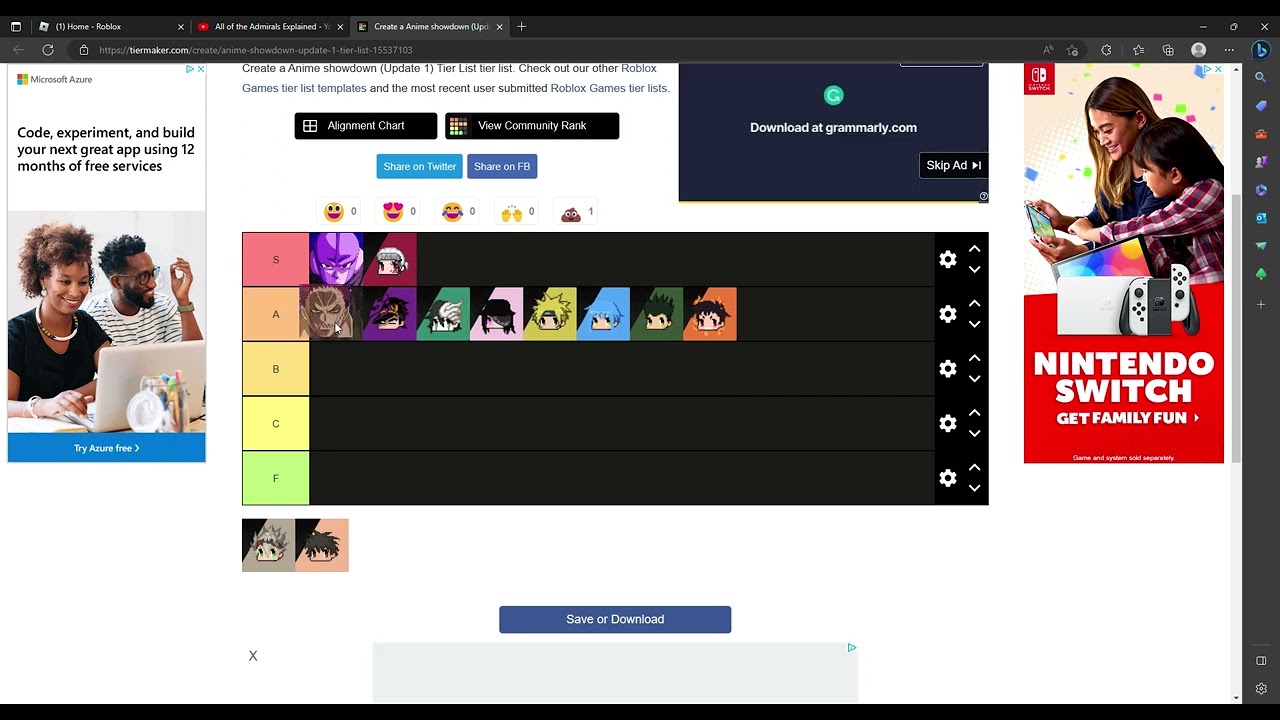Move B tier row down with its down chevron
The width and height of the screenshot is (1280, 720).
(974, 379)
